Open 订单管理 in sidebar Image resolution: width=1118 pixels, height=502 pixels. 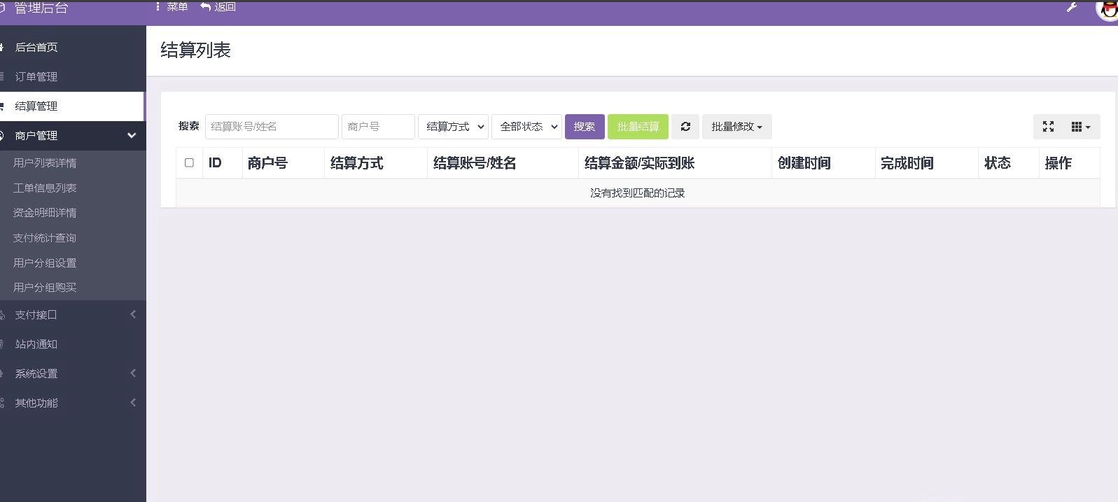click(73, 76)
